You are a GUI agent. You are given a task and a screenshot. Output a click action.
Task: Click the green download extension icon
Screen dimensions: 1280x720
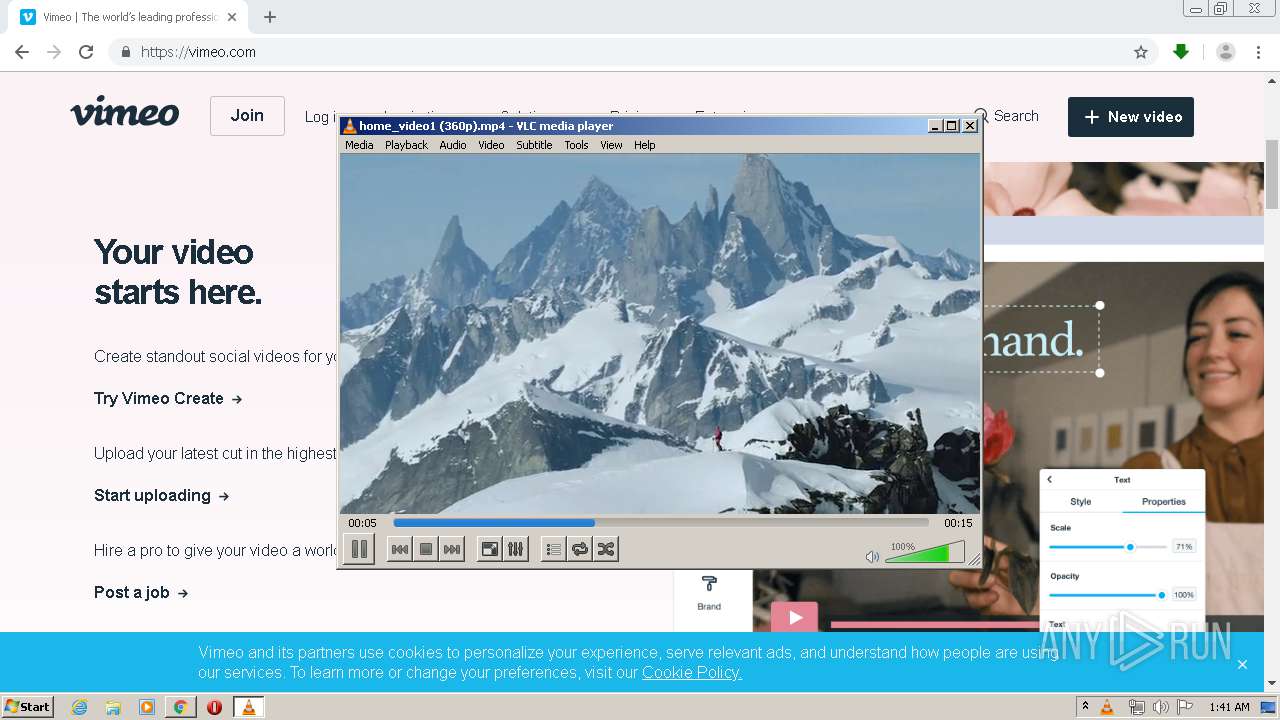point(1181,52)
